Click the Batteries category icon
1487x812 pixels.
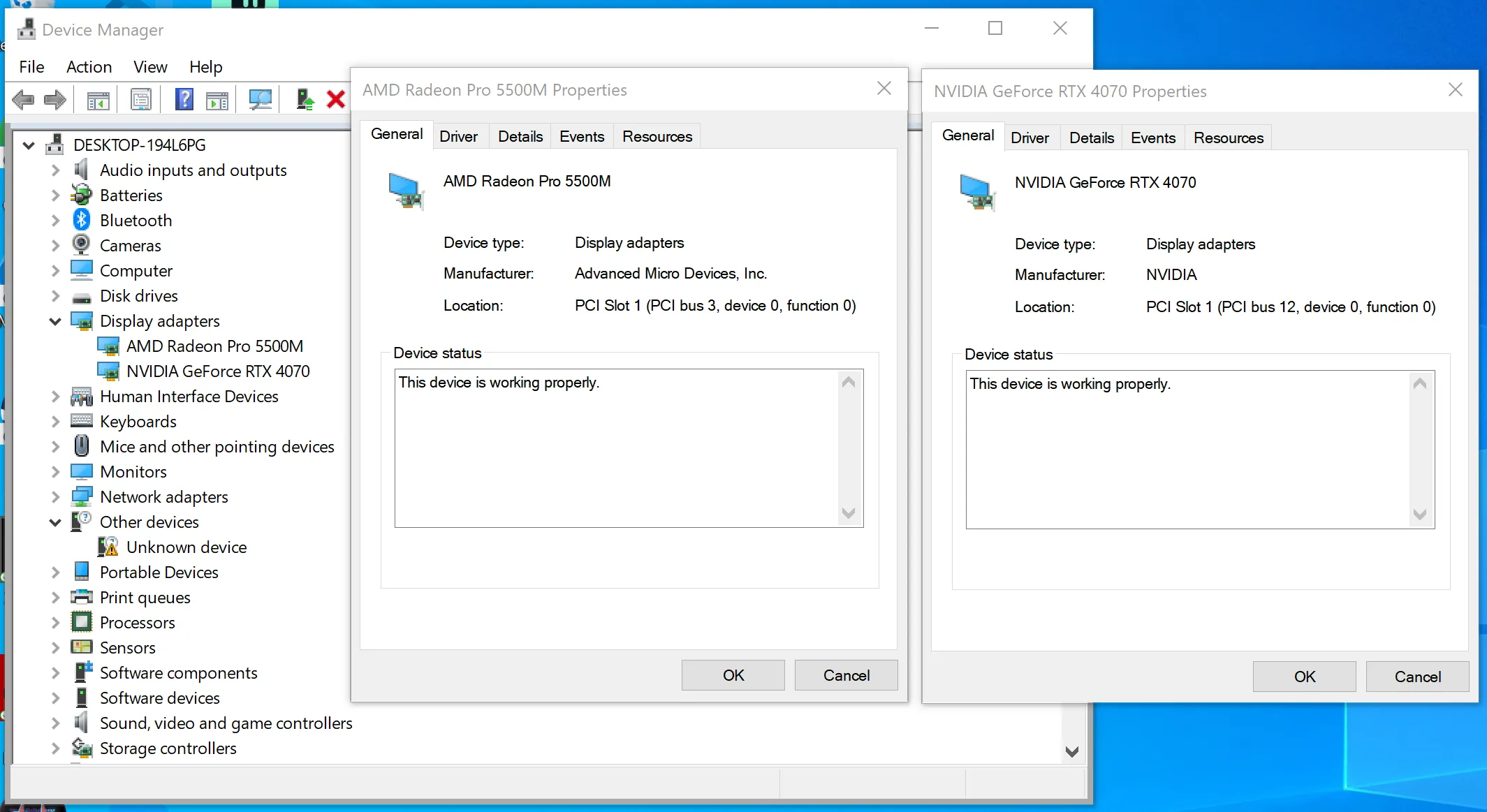pos(82,195)
